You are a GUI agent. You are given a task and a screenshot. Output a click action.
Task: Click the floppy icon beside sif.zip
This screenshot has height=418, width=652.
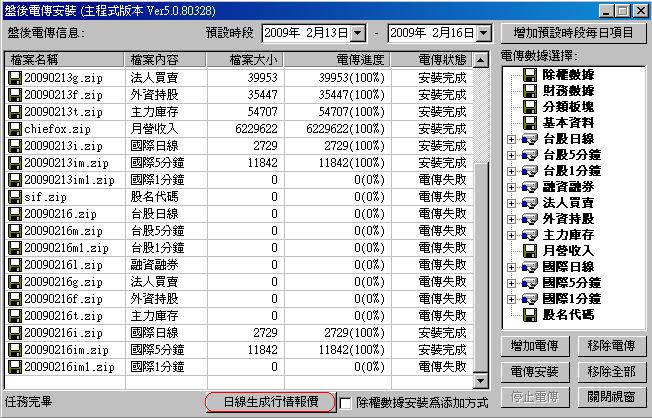(x=15, y=197)
